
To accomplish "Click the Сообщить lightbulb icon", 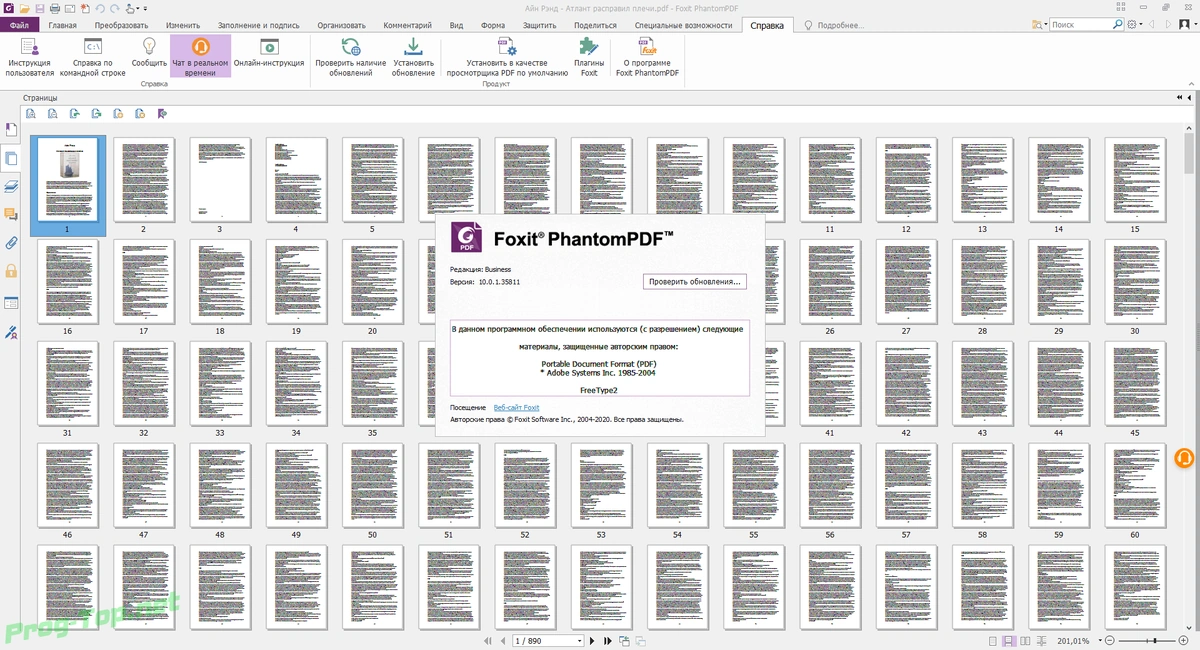I will coord(149,46).
